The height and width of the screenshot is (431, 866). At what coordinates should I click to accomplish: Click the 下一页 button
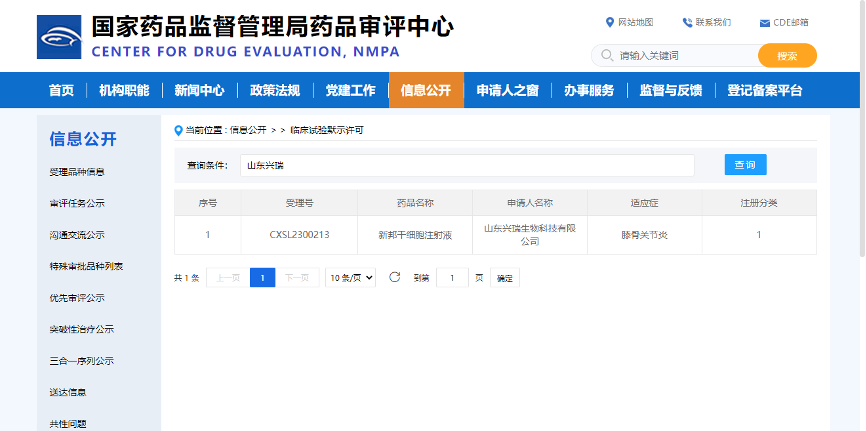[297, 278]
